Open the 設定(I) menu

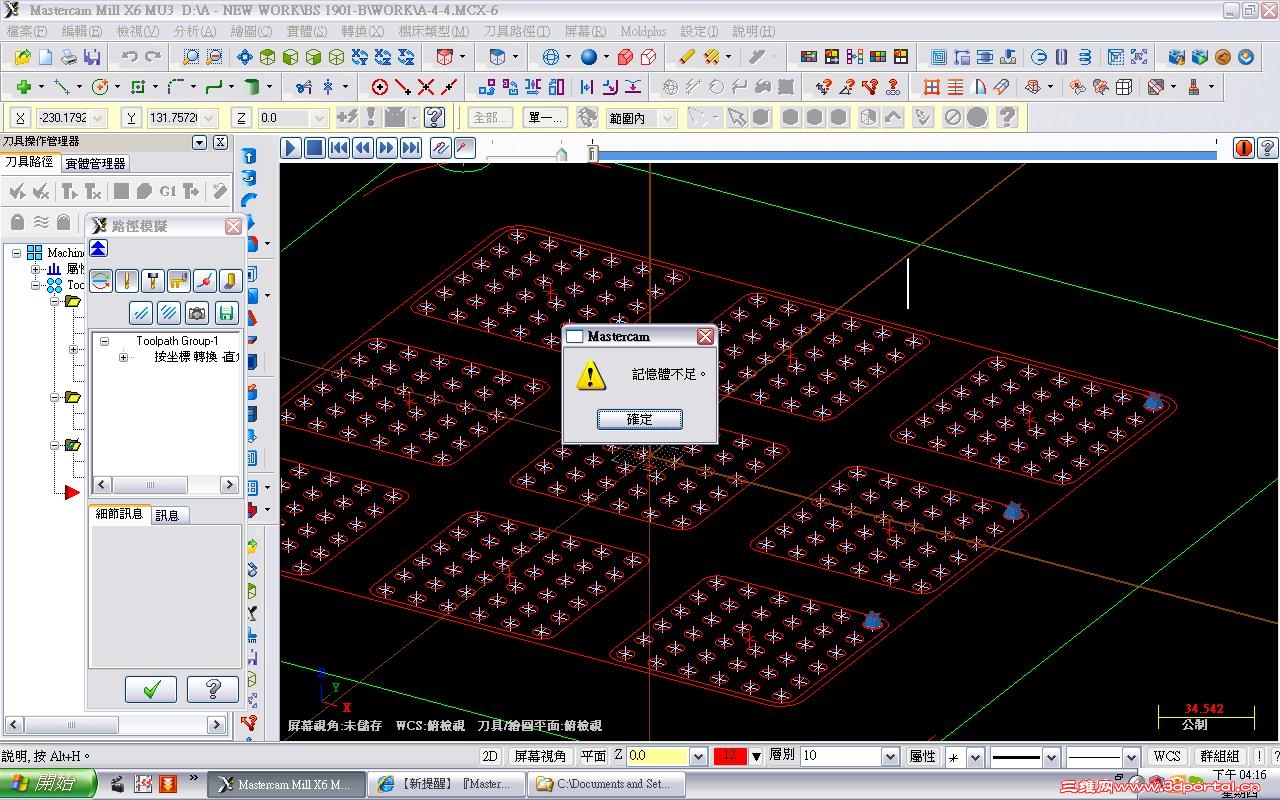tap(700, 32)
